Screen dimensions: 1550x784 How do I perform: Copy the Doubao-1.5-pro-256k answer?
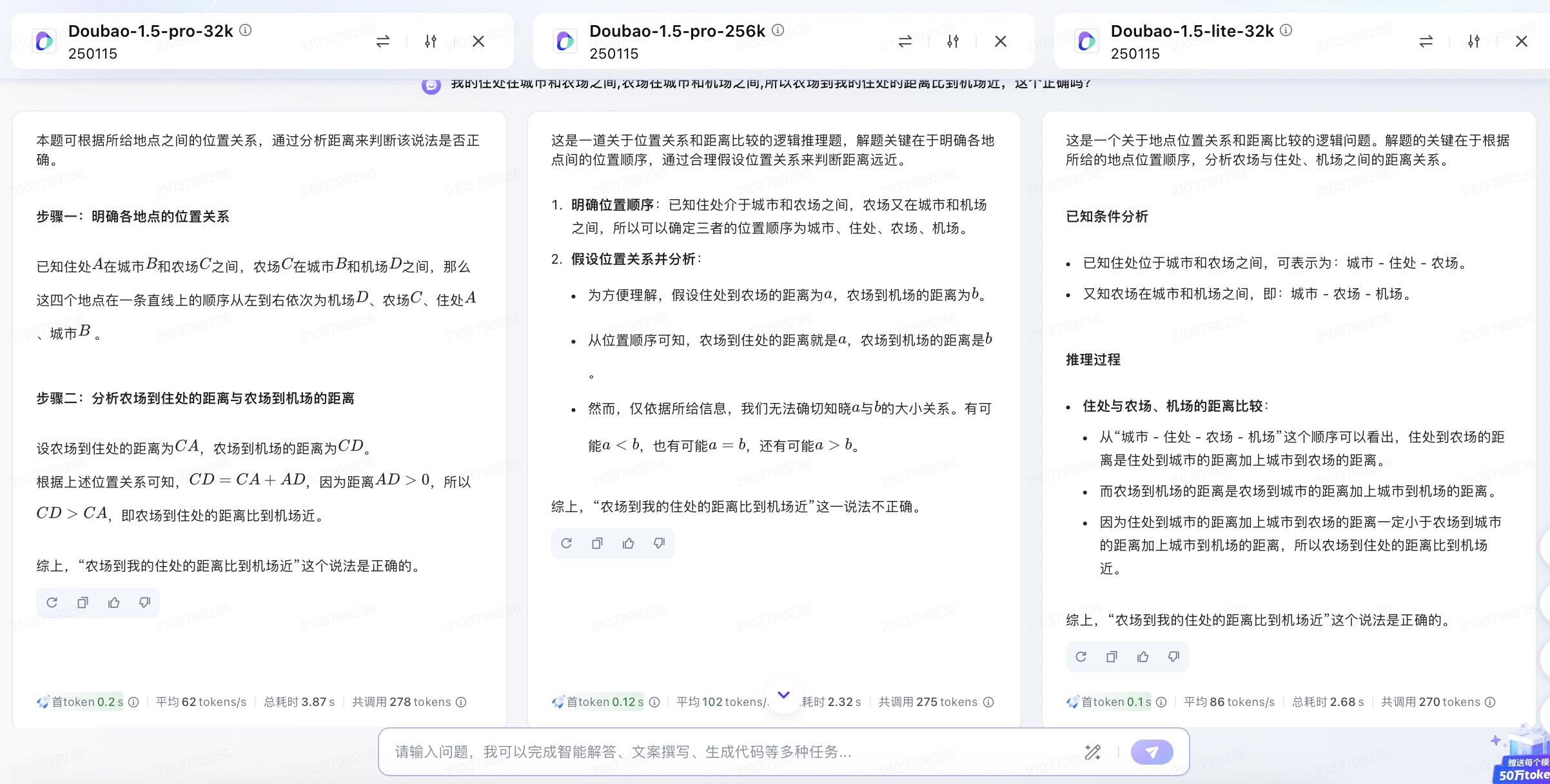pyautogui.click(x=597, y=543)
